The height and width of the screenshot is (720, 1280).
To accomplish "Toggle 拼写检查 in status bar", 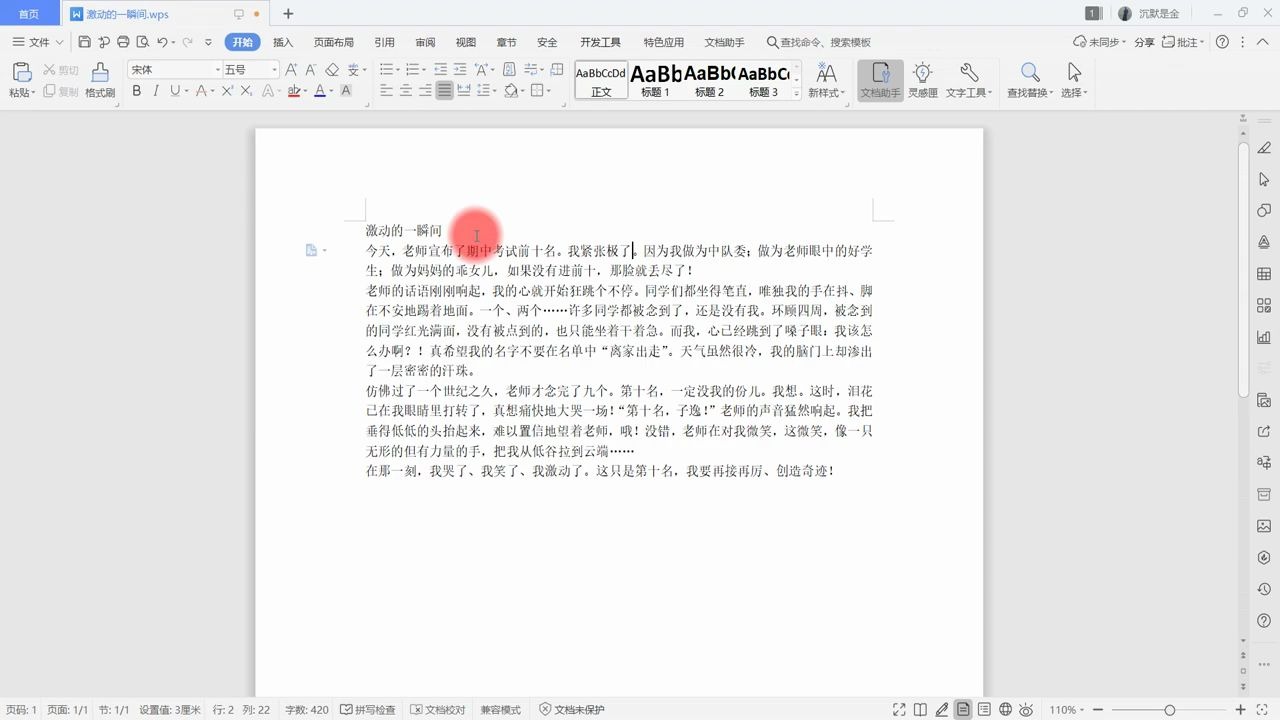I will (x=368, y=710).
